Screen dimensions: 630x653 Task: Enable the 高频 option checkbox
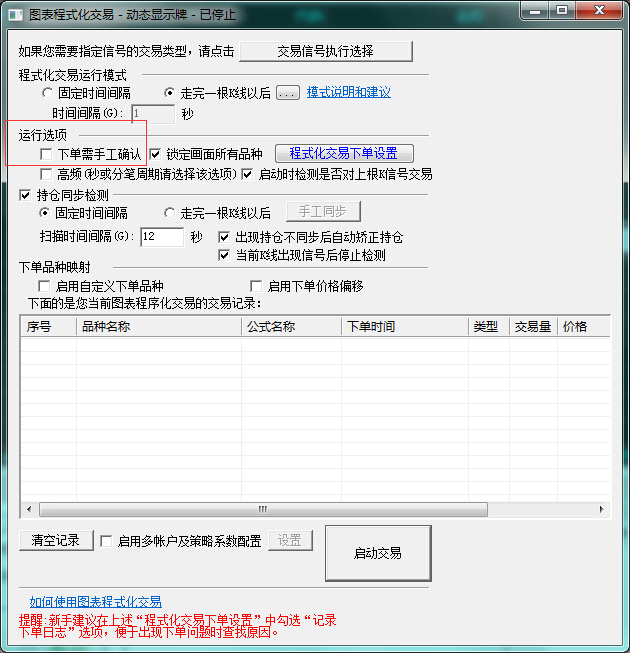pyautogui.click(x=46, y=174)
